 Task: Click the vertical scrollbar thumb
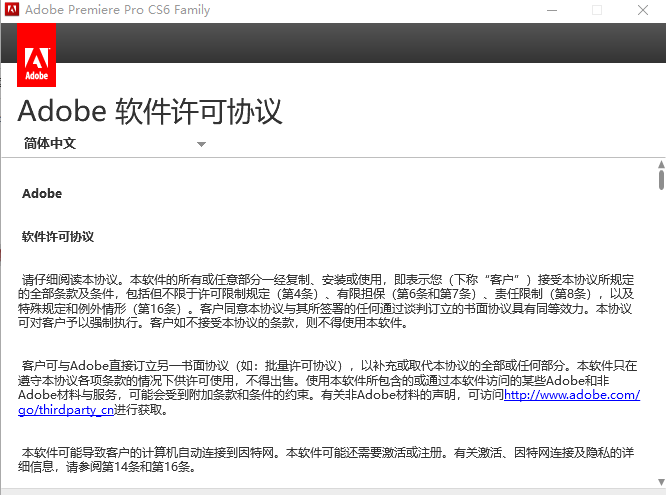(x=661, y=180)
